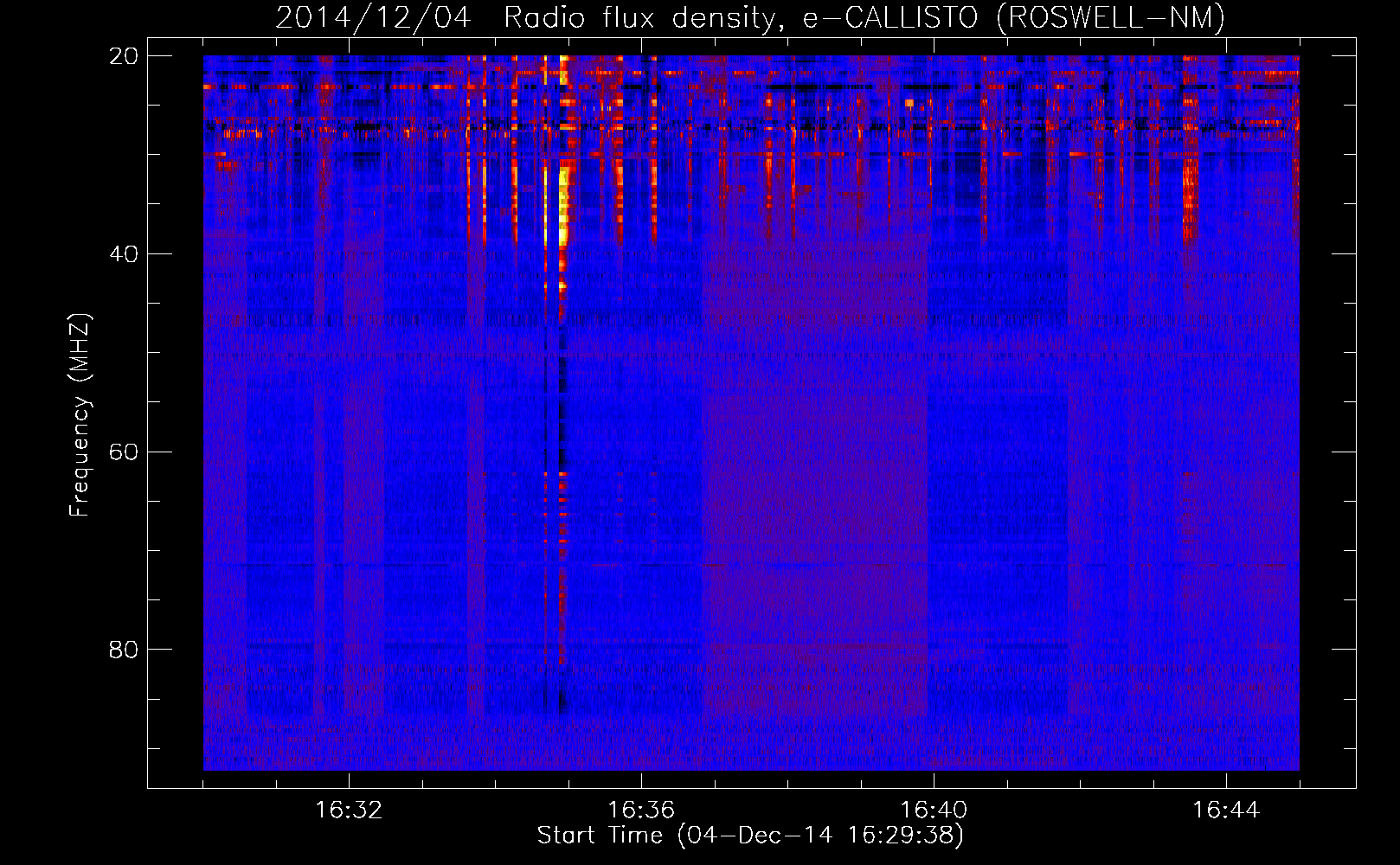Click the '40' frequency tick label
This screenshot has width=1400, height=865.
pyautogui.click(x=124, y=254)
